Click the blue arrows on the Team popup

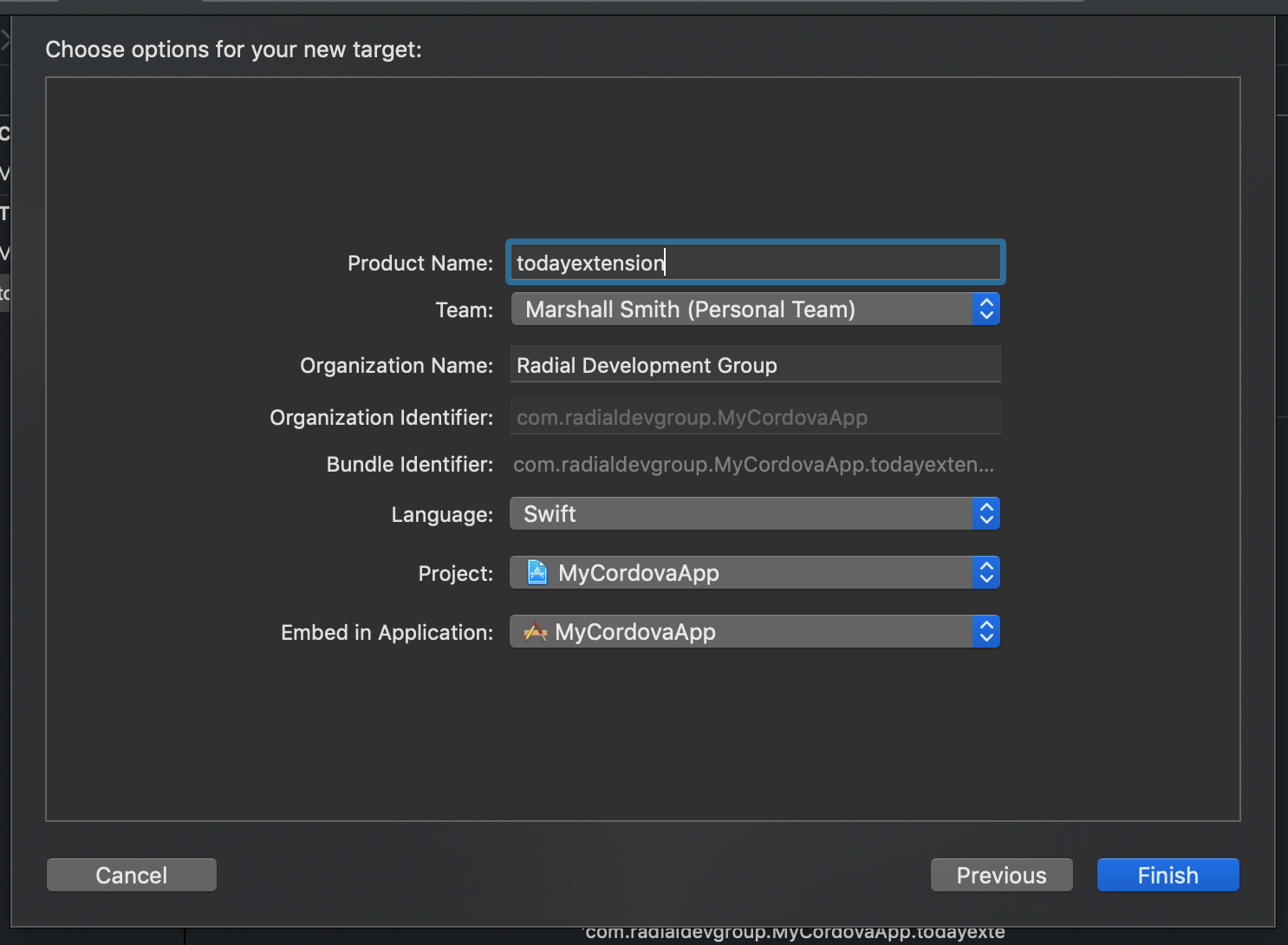[986, 310]
